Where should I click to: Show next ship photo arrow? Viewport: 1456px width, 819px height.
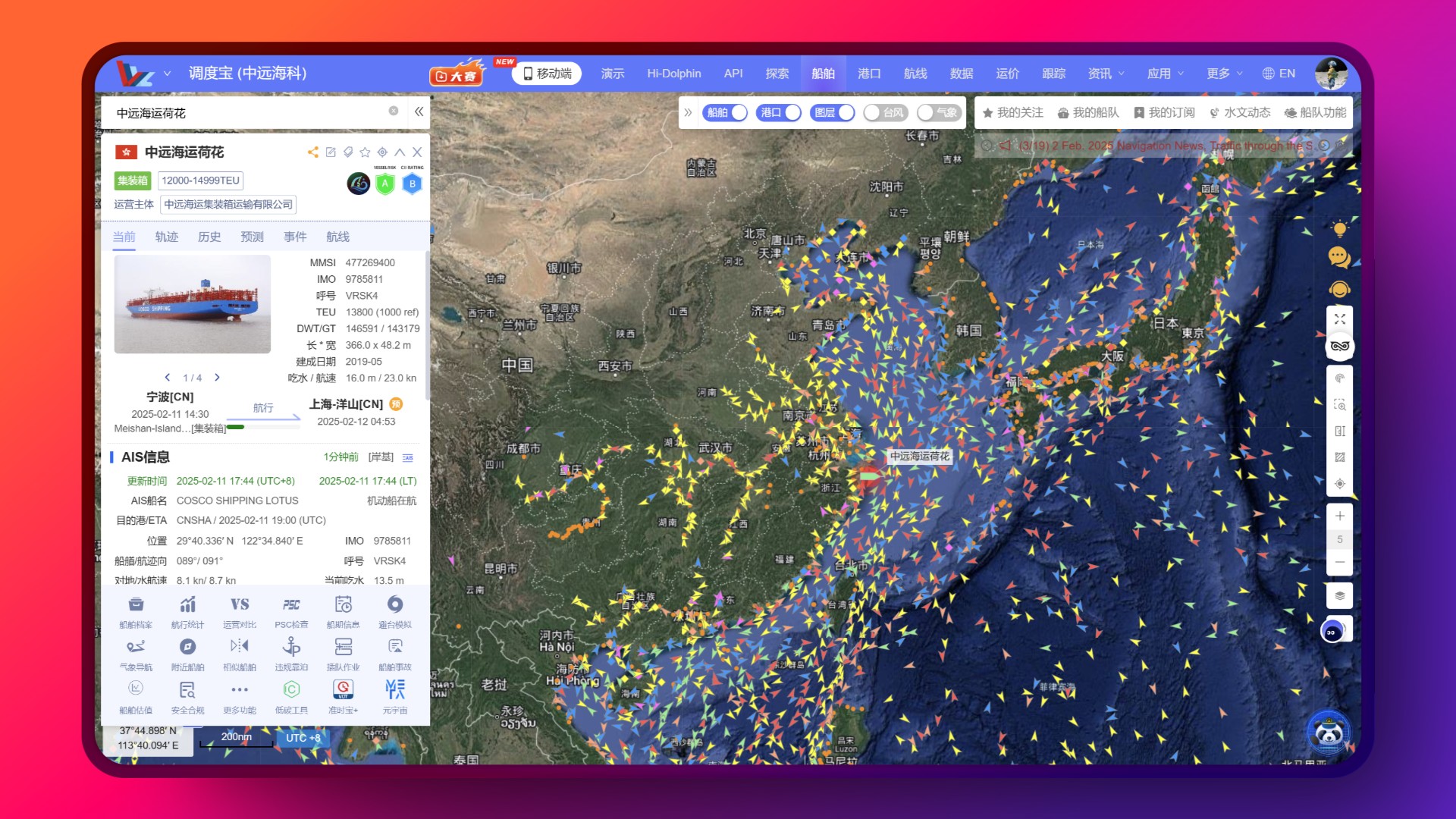(x=217, y=377)
